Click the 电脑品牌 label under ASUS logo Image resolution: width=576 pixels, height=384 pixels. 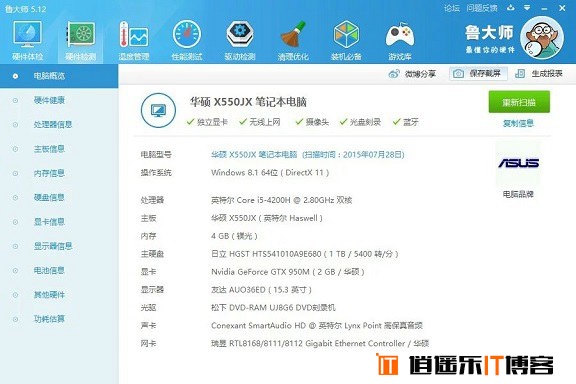tap(518, 194)
